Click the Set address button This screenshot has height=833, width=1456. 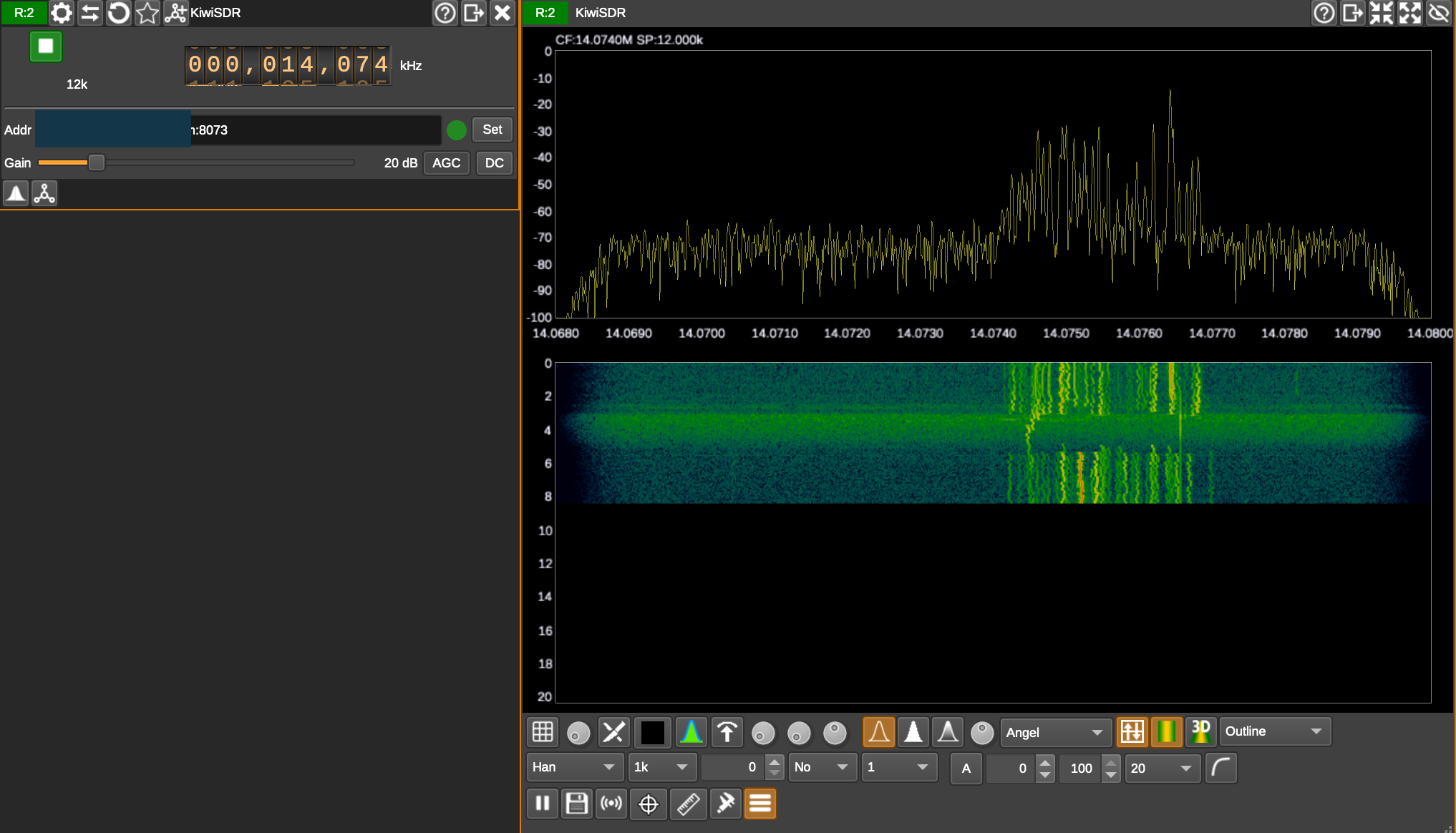pos(492,130)
